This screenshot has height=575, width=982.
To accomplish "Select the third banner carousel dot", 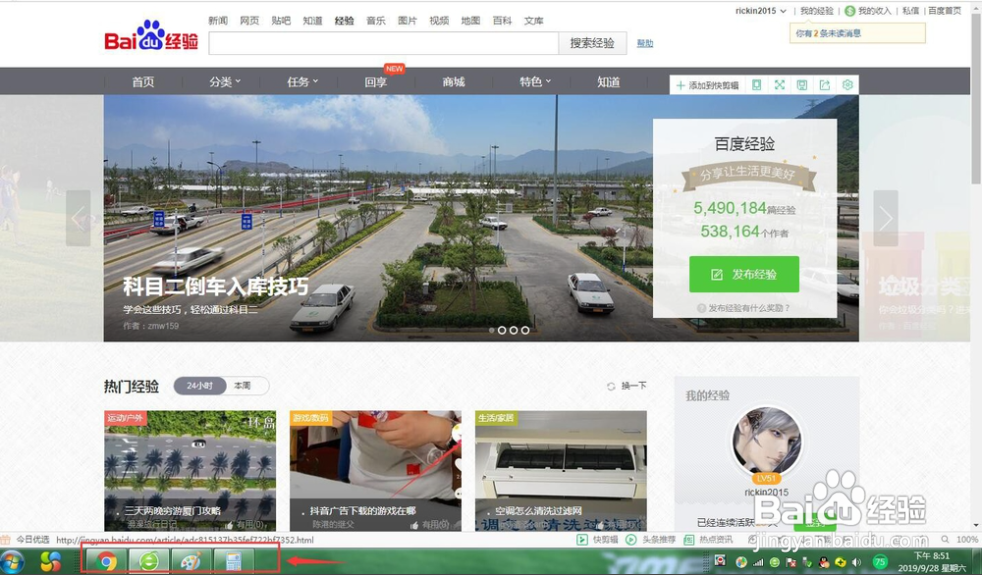I will pyautogui.click(x=514, y=330).
